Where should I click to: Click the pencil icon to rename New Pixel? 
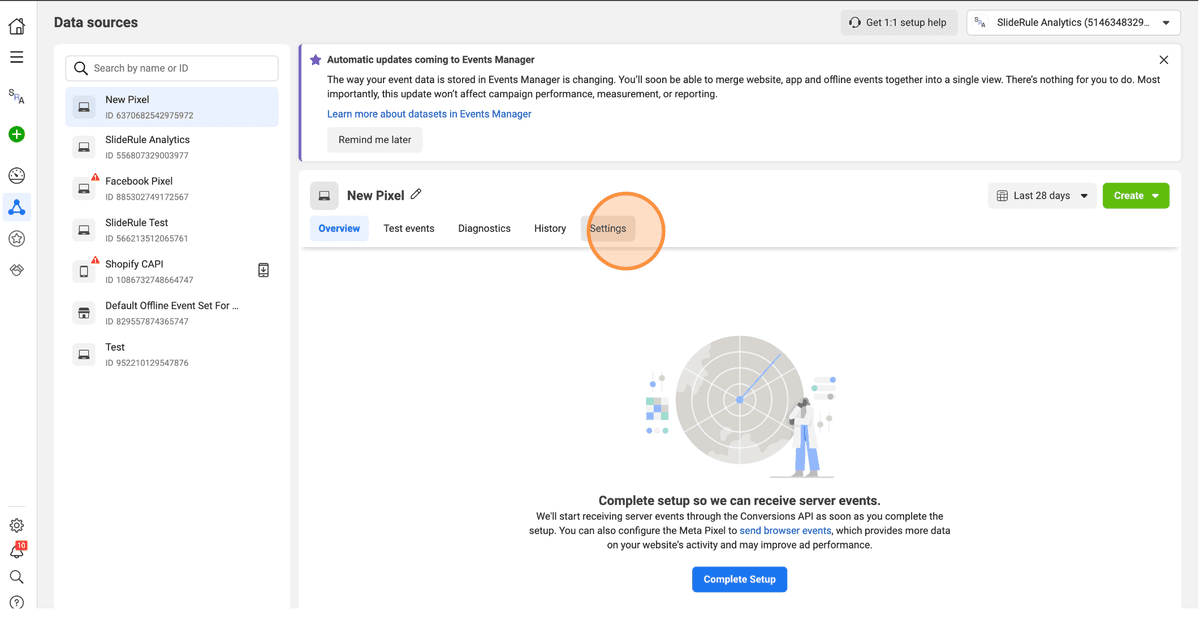pos(416,194)
